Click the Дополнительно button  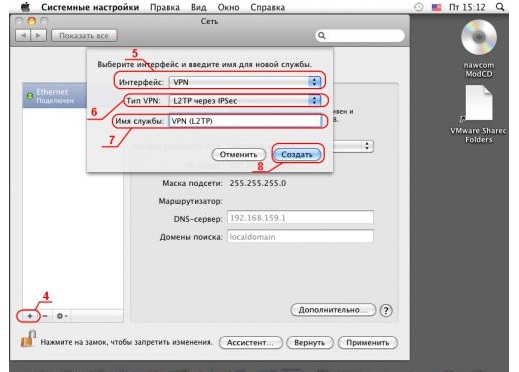coord(333,310)
